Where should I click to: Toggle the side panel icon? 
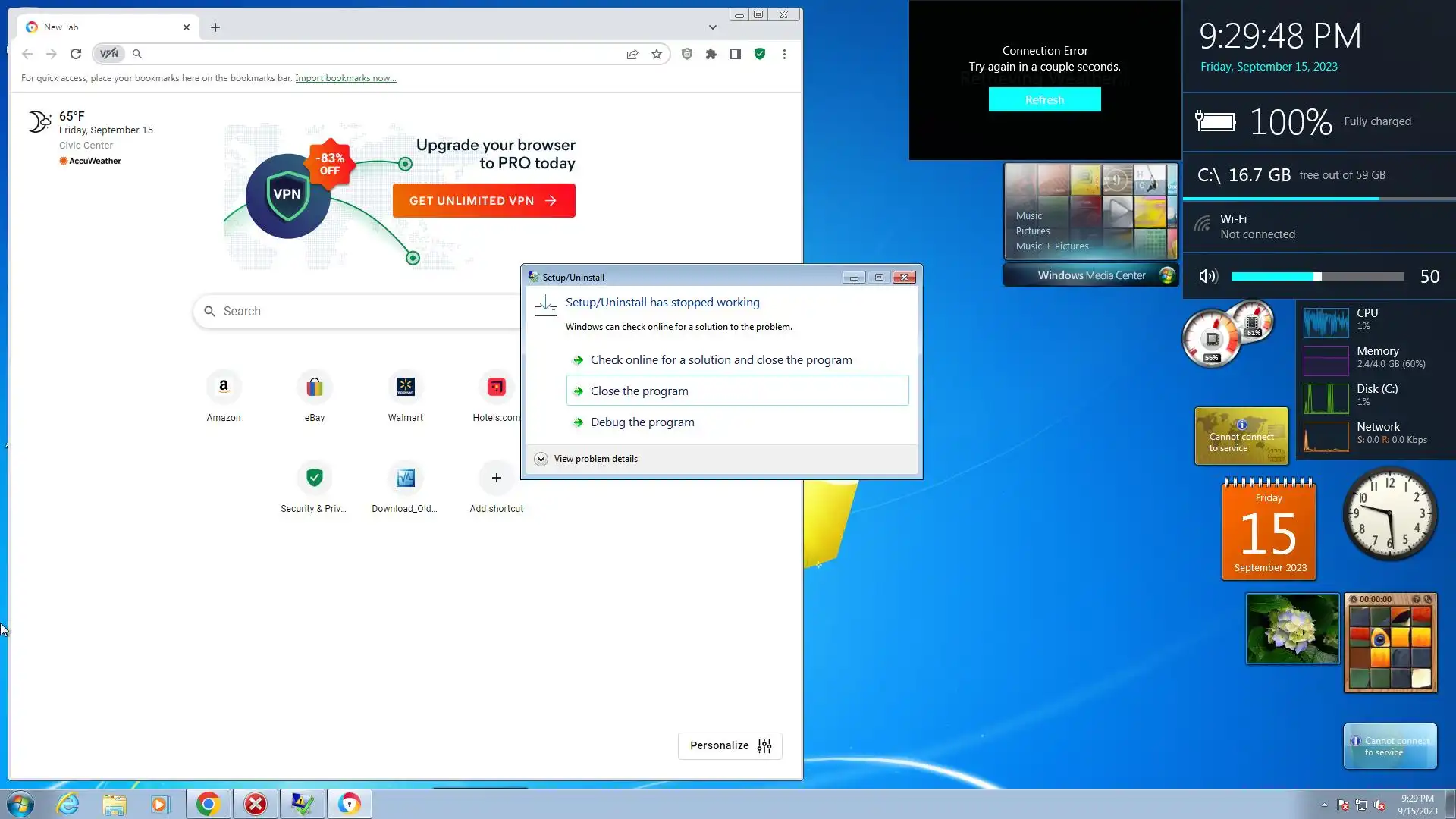click(735, 54)
